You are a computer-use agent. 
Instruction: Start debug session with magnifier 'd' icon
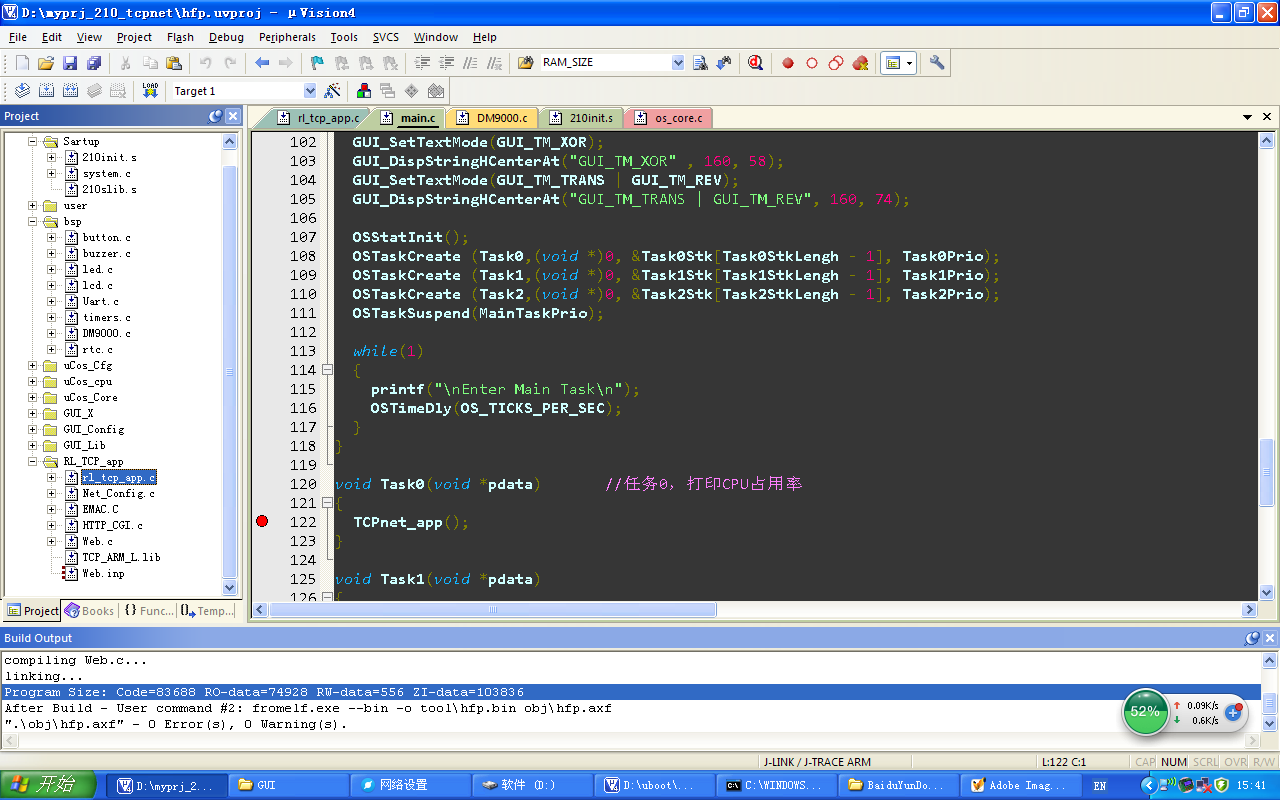click(755, 63)
